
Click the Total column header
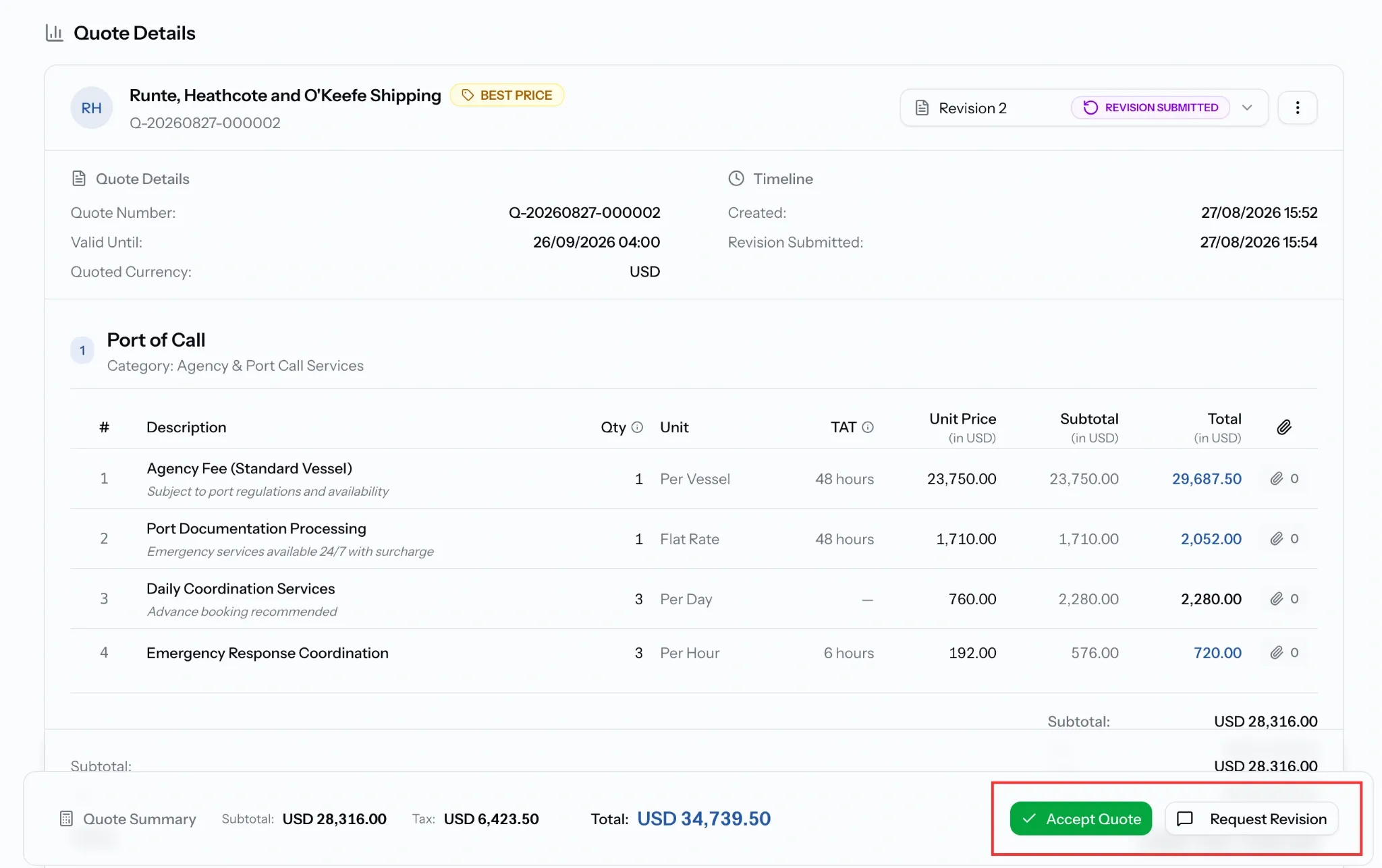1218,427
